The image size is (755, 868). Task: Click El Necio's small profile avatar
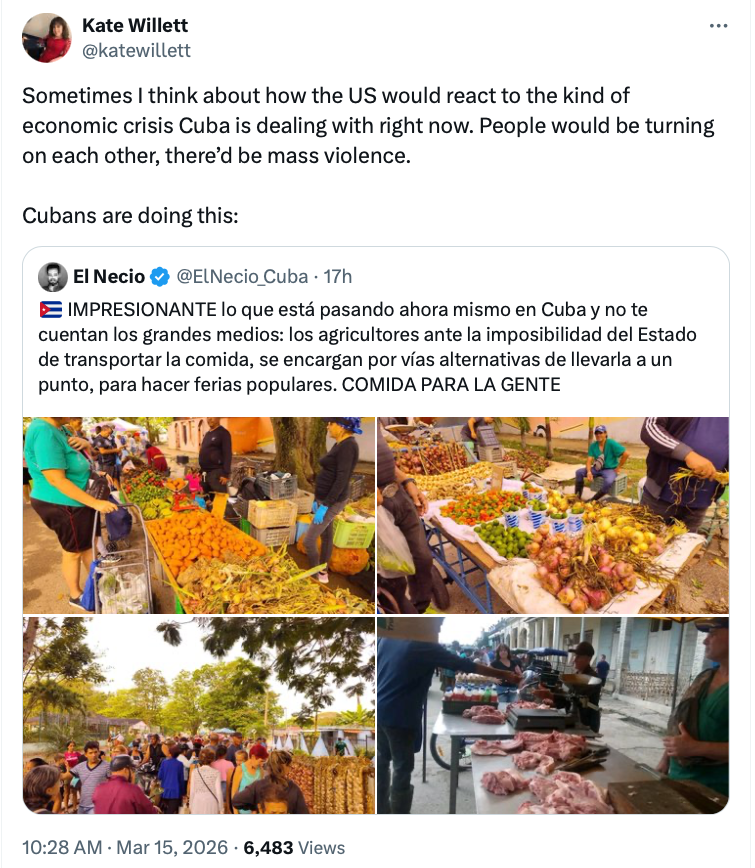53,277
